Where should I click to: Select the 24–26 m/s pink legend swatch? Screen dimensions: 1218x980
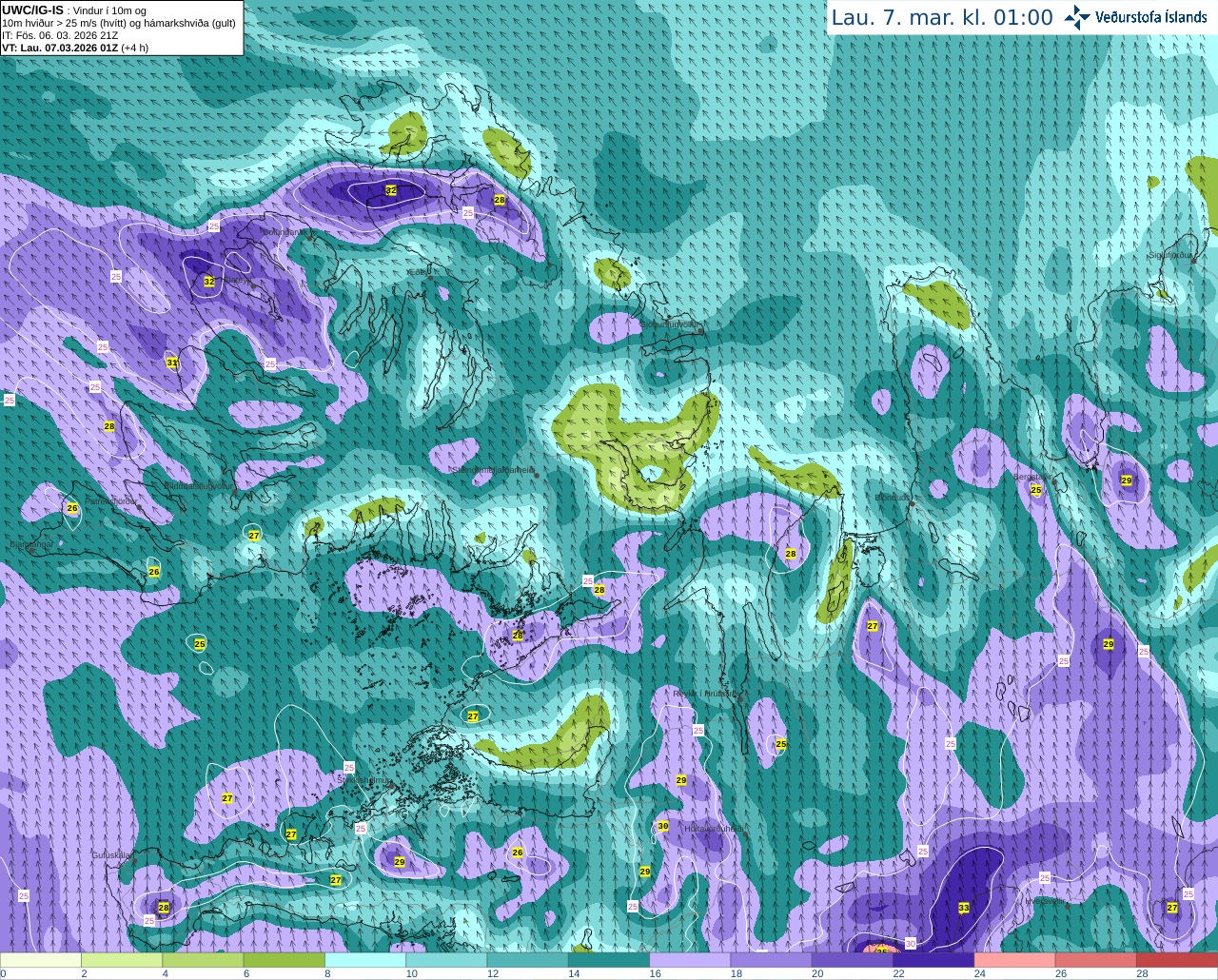point(1015,960)
